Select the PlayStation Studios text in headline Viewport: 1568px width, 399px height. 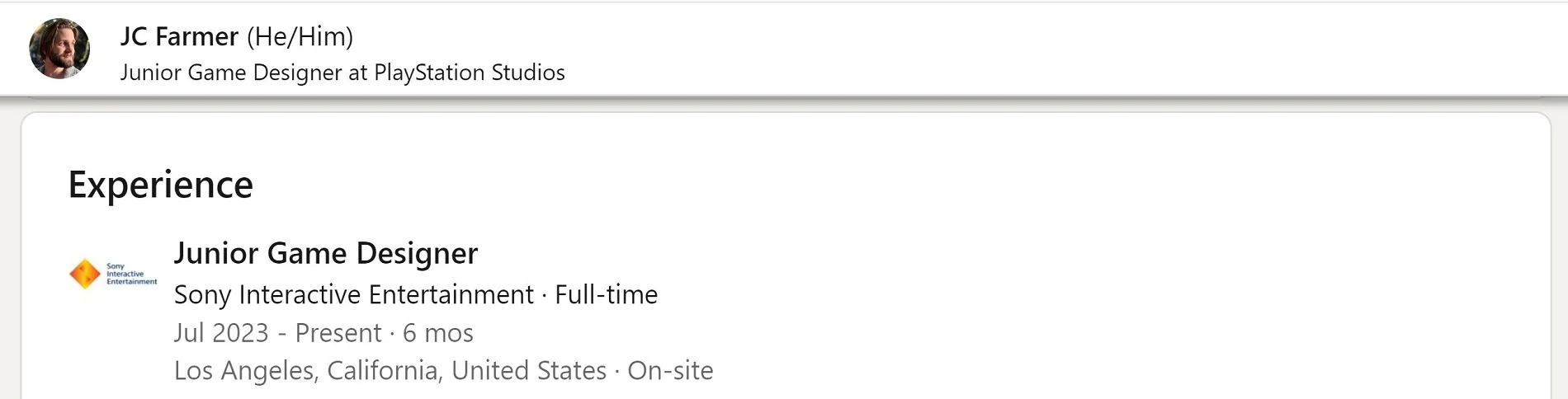tap(469, 73)
